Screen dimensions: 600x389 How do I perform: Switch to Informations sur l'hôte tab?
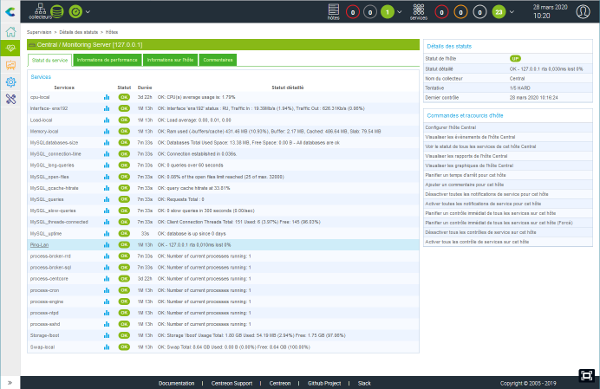(170, 60)
